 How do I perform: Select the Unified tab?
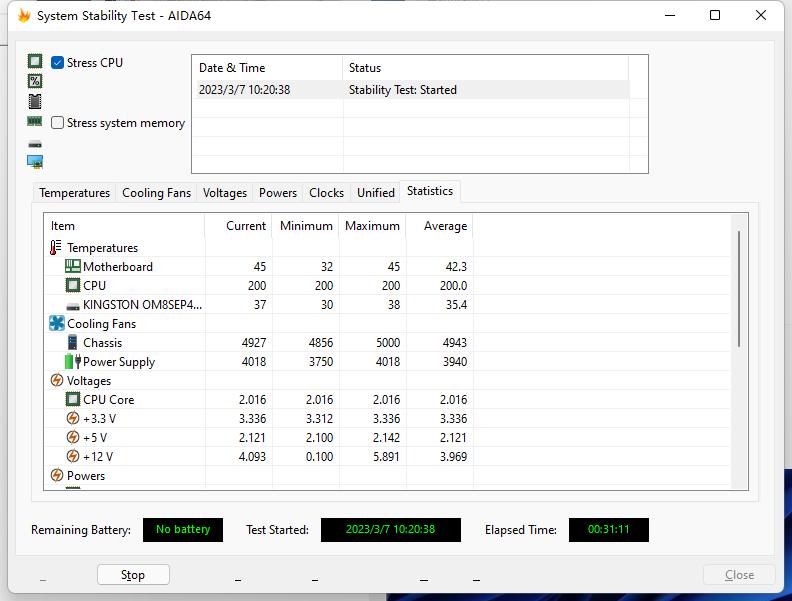(376, 193)
